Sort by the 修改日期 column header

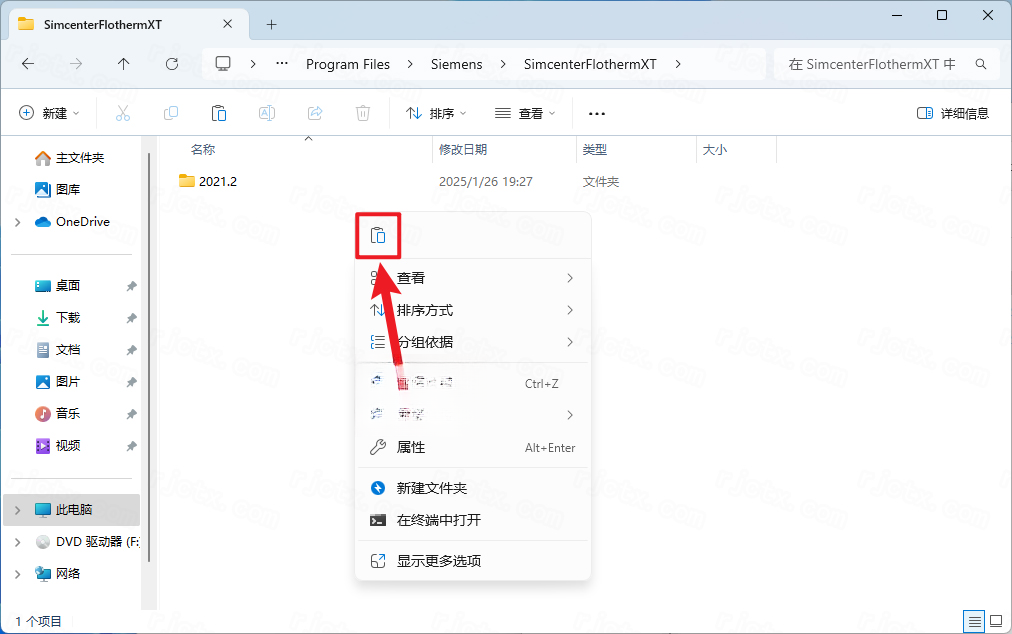[463, 150]
